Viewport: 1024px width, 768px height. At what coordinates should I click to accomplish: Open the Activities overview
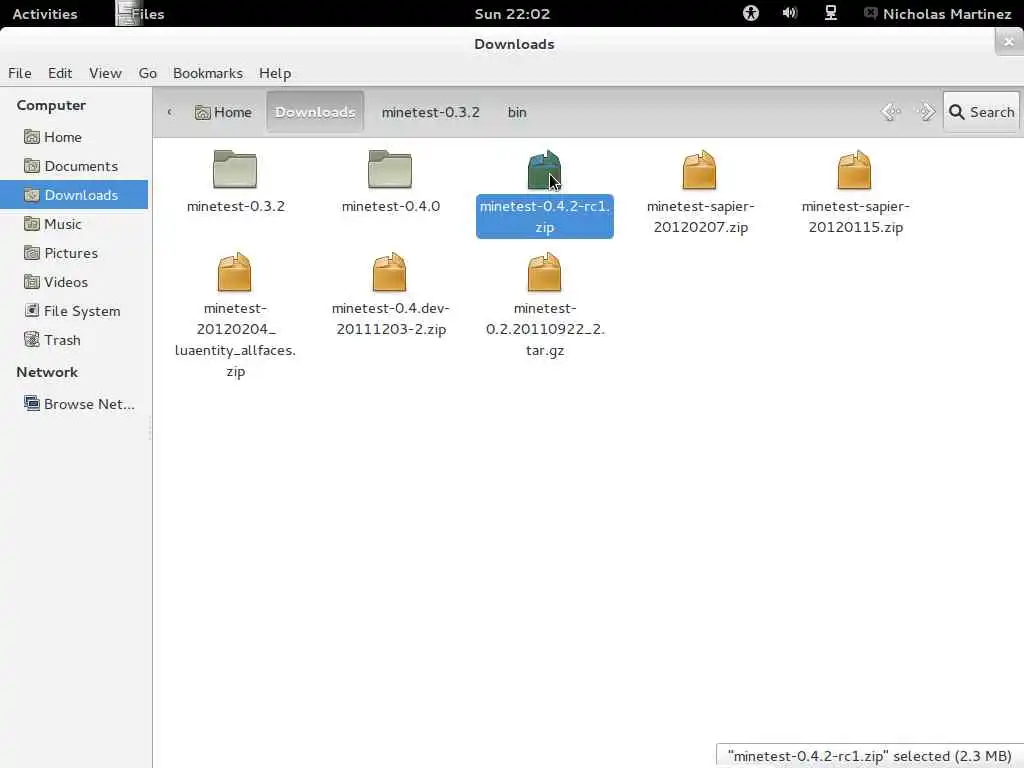tap(44, 14)
